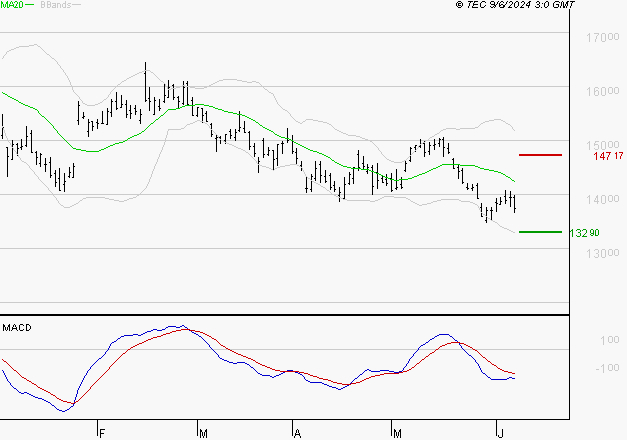This screenshot has width=627, height=440.
Task: Click the green support level line
Action: 540,232
